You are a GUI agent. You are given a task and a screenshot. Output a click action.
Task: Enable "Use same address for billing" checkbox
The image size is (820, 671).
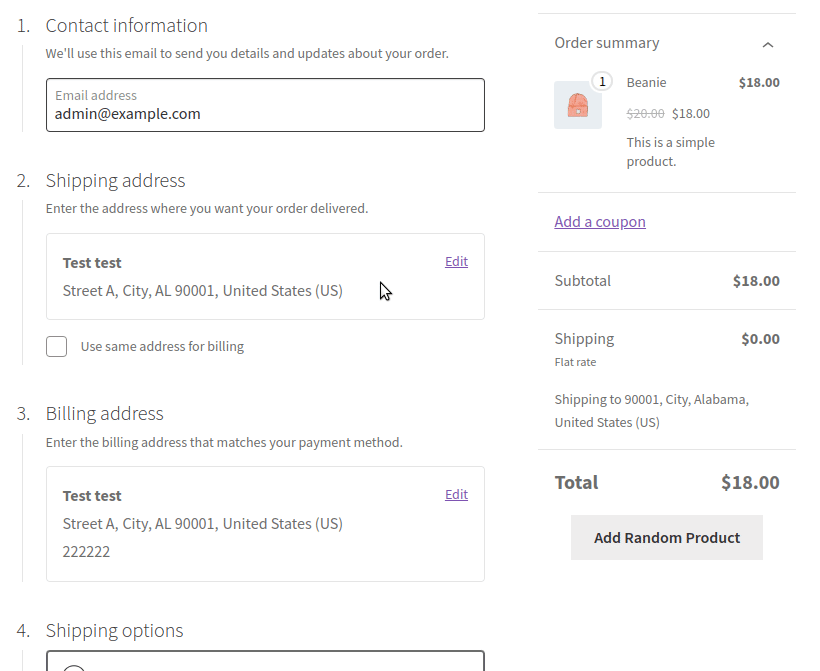pyautogui.click(x=57, y=347)
